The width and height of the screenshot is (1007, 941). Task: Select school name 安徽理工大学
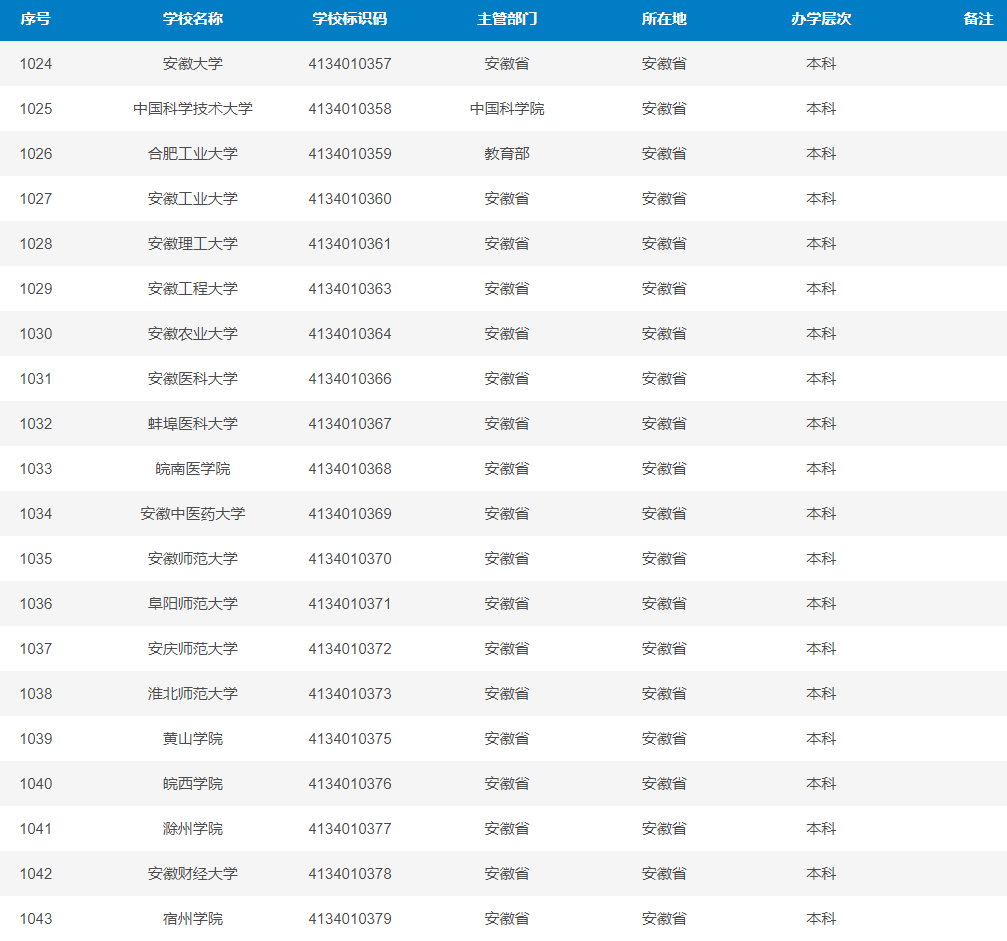(x=193, y=243)
